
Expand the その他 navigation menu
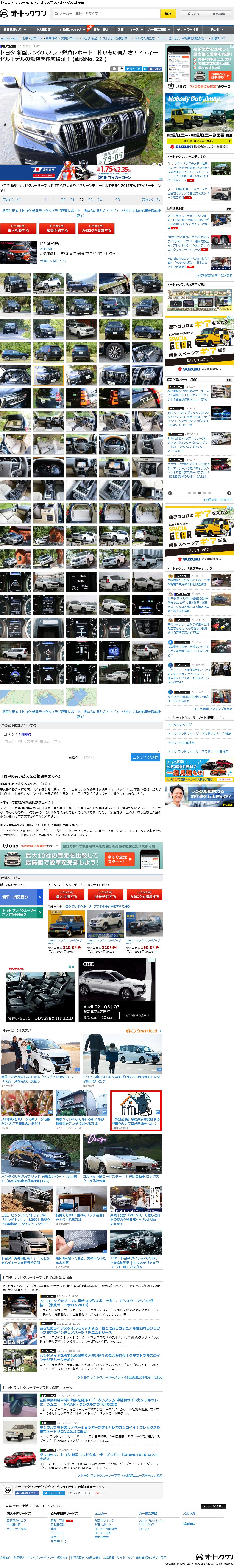(216, 29)
